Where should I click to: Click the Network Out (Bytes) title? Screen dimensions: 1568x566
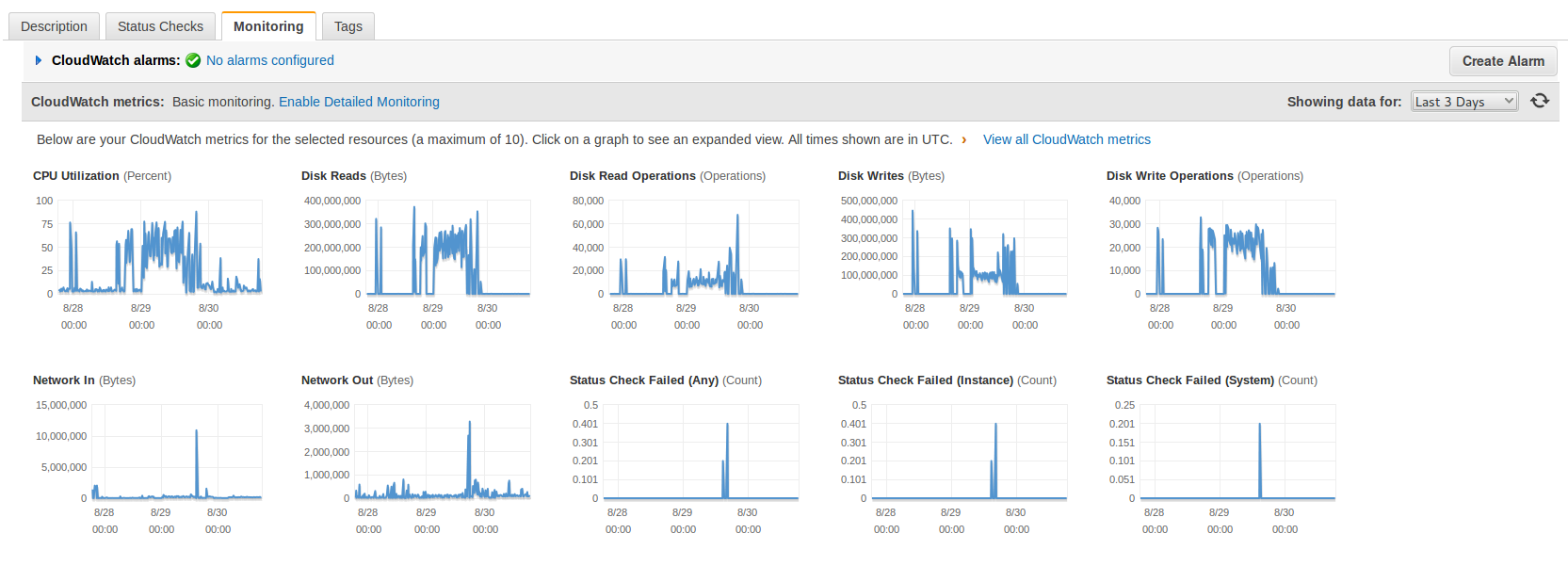tap(357, 380)
